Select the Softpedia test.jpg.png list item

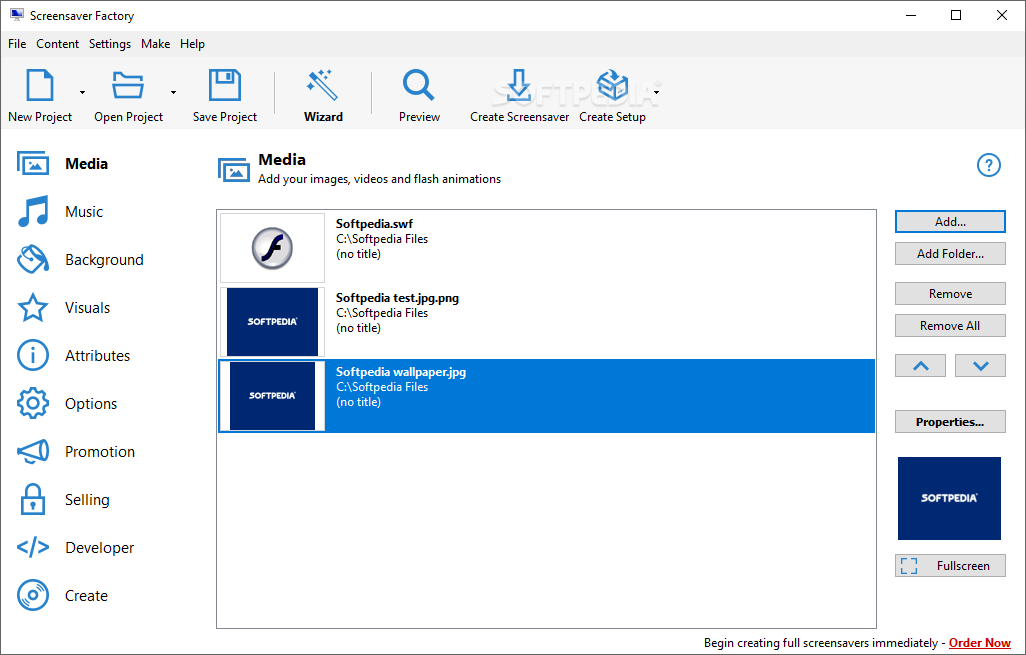point(546,321)
